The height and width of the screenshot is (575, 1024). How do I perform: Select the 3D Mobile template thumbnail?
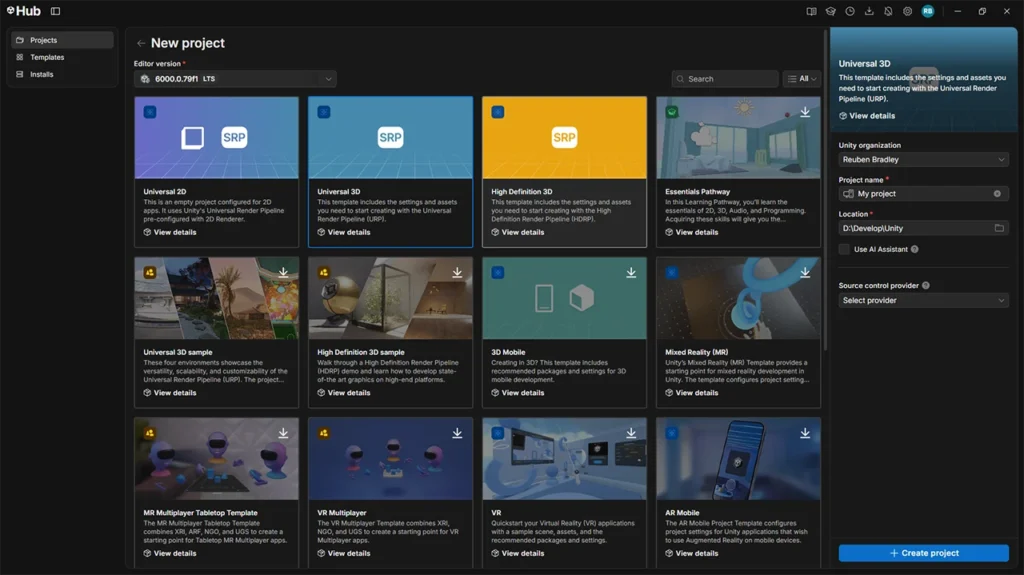click(564, 298)
